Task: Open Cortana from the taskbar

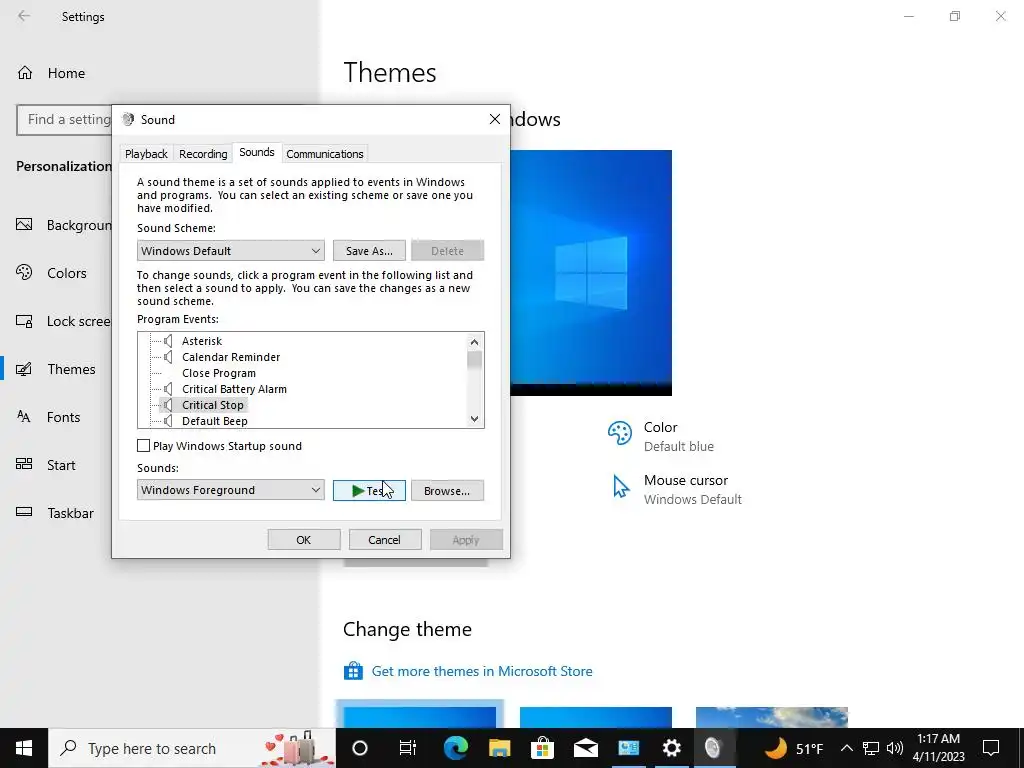Action: [x=360, y=748]
